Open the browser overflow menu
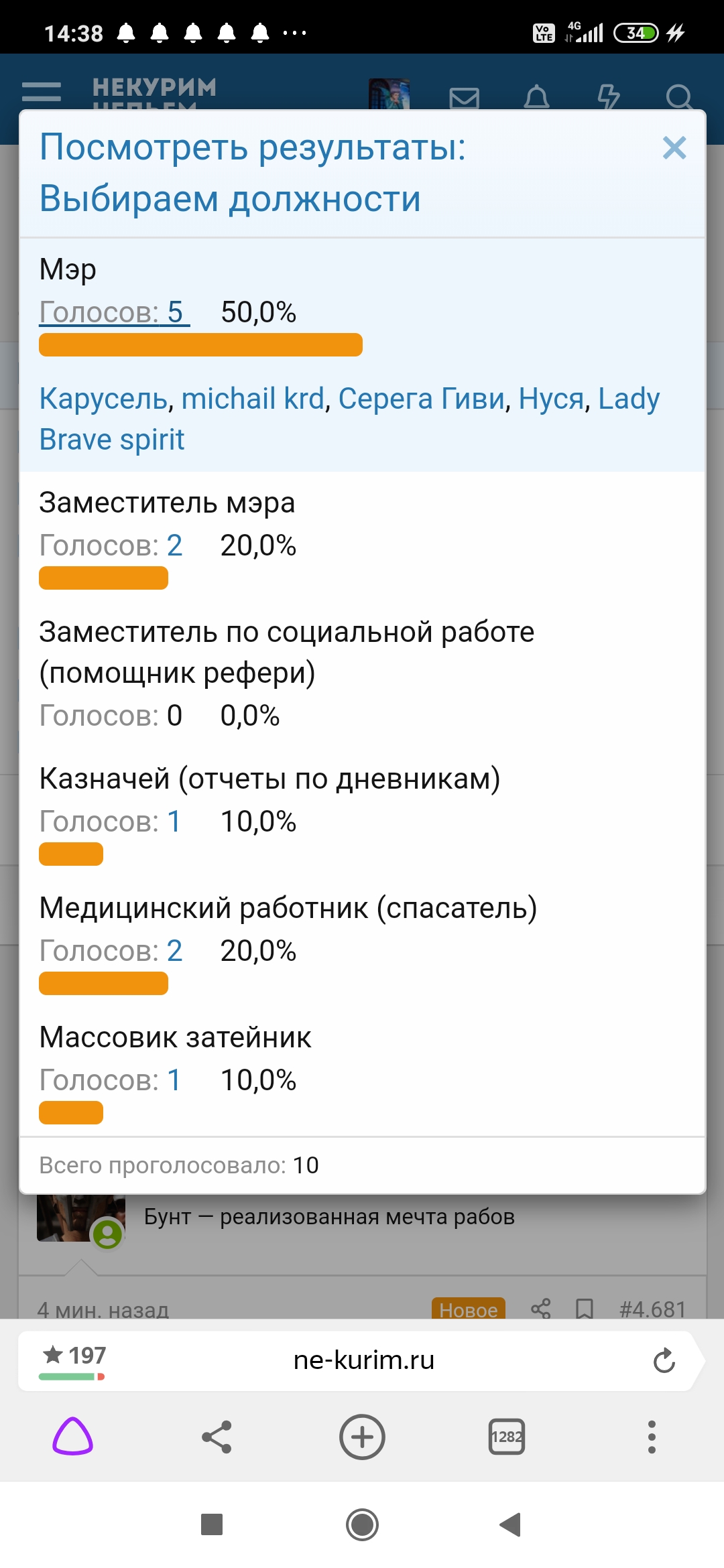This screenshot has height=1568, width=724. tap(651, 1436)
